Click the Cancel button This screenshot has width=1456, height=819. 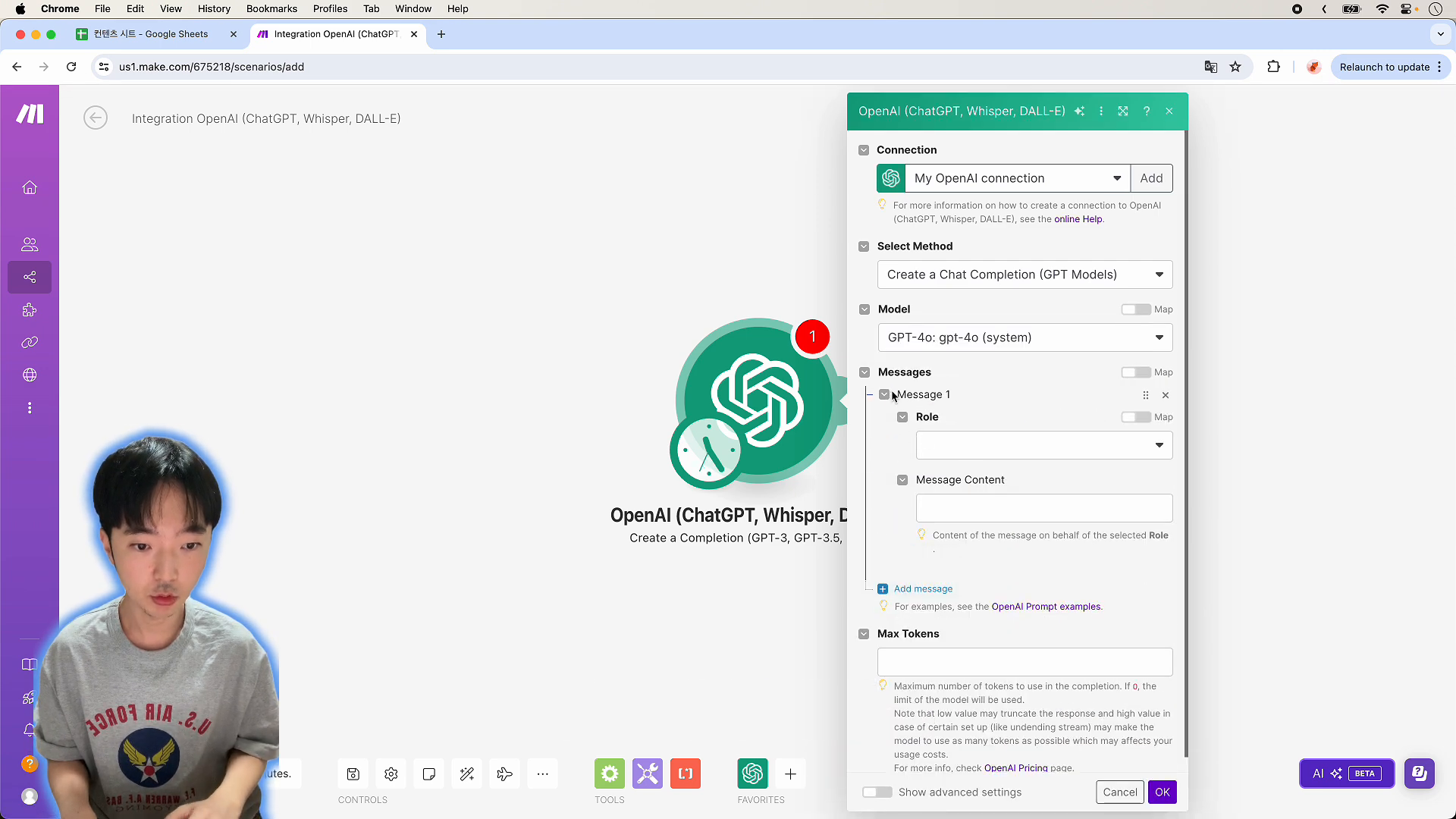pos(1119,792)
